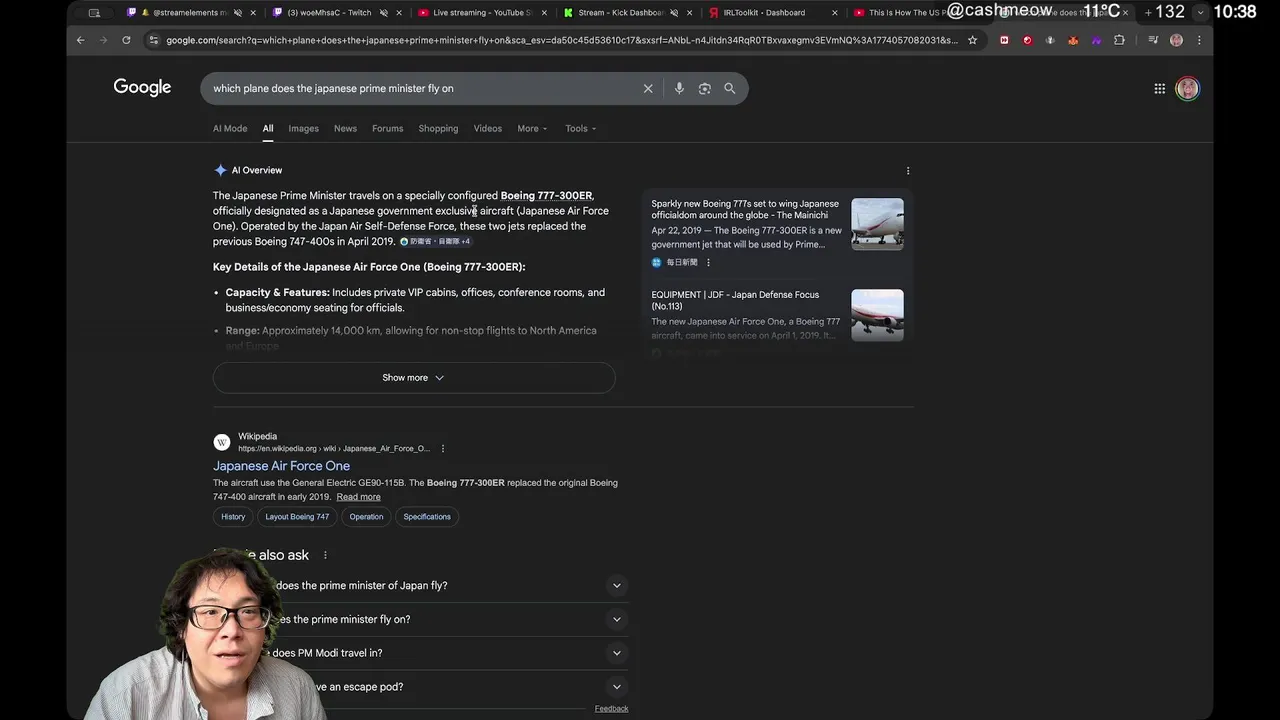Viewport: 1280px width, 720px height.
Task: Open the Sparkly new Boeing 777s article
Action: pyautogui.click(x=745, y=209)
